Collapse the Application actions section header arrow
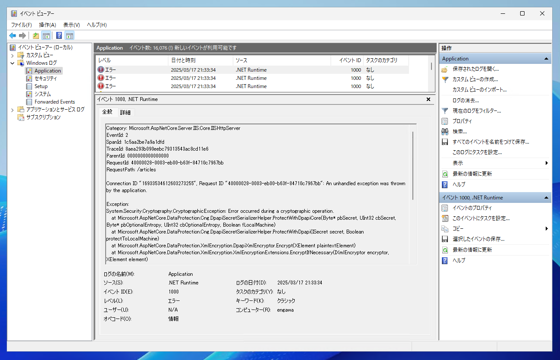560x360 pixels. click(x=546, y=59)
